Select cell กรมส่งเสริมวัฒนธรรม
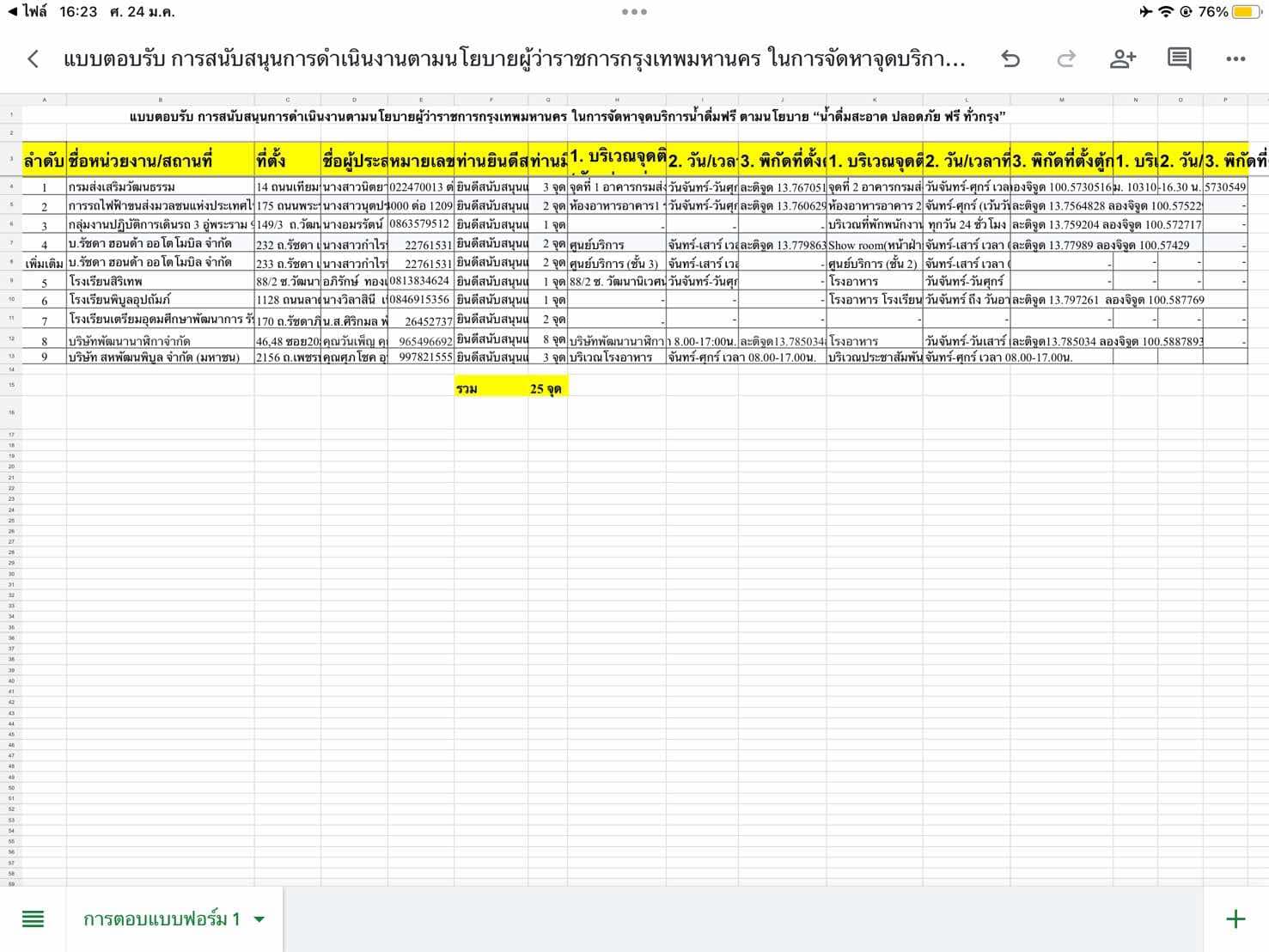 [x=160, y=186]
